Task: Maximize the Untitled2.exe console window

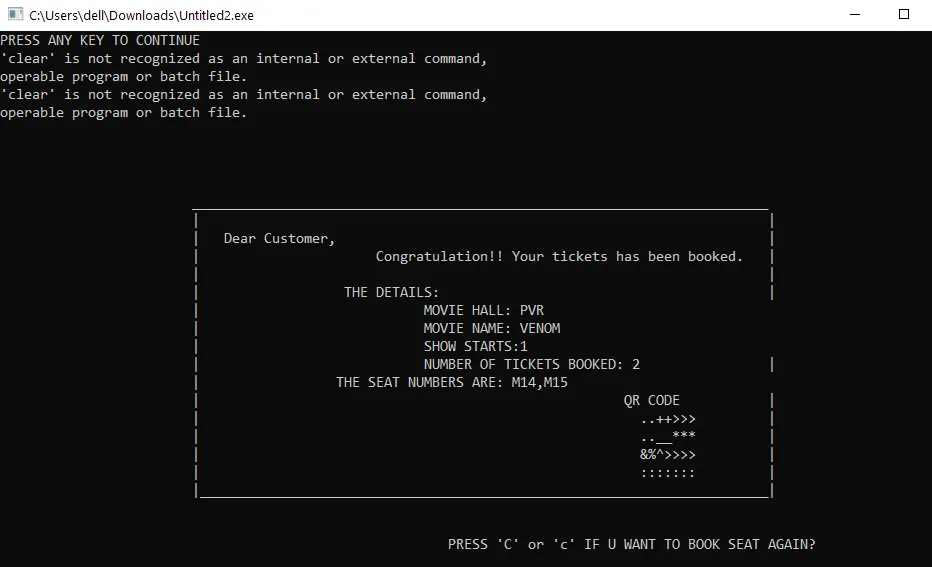Action: tap(904, 15)
